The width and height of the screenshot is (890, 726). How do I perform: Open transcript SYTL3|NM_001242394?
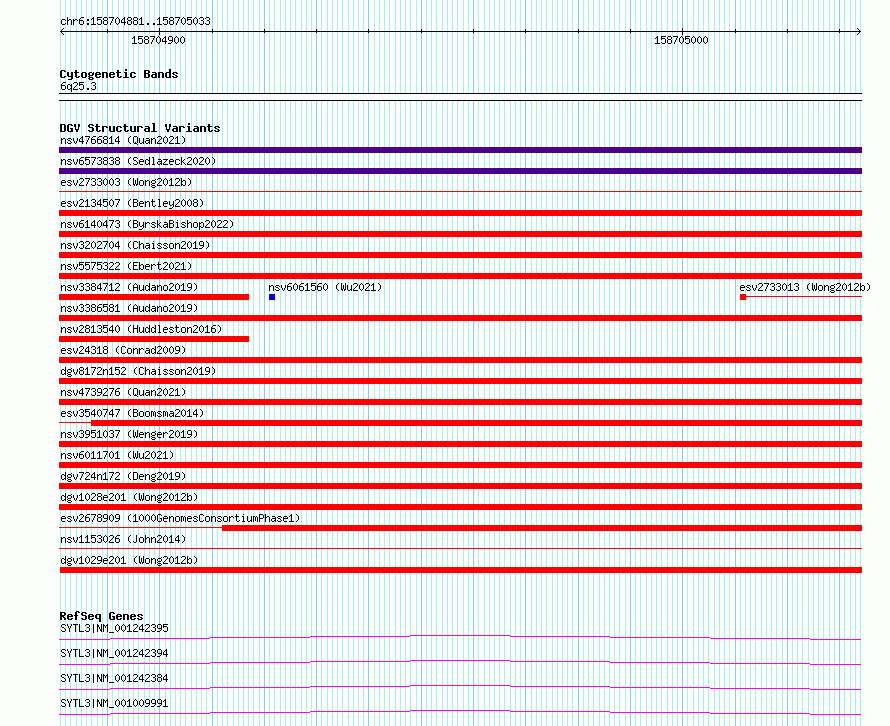114,653
